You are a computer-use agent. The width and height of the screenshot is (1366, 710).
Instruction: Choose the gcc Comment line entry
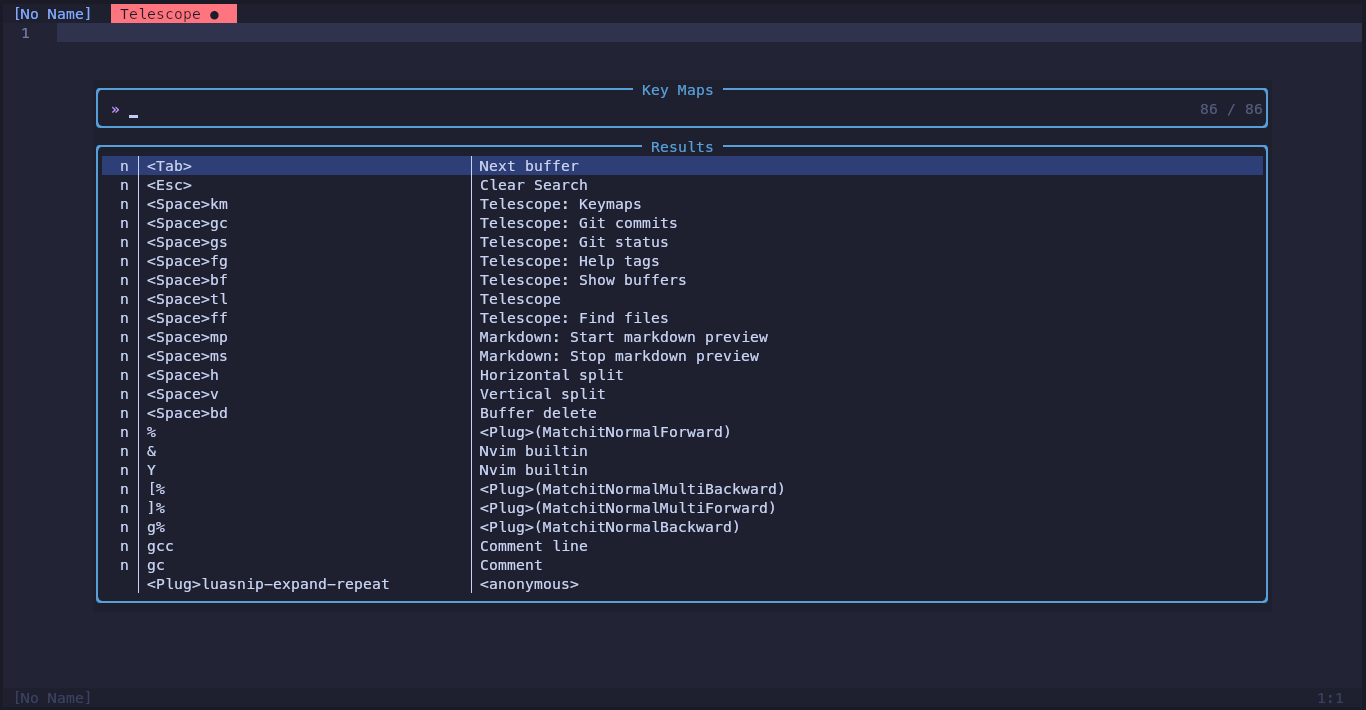pyautogui.click(x=682, y=546)
